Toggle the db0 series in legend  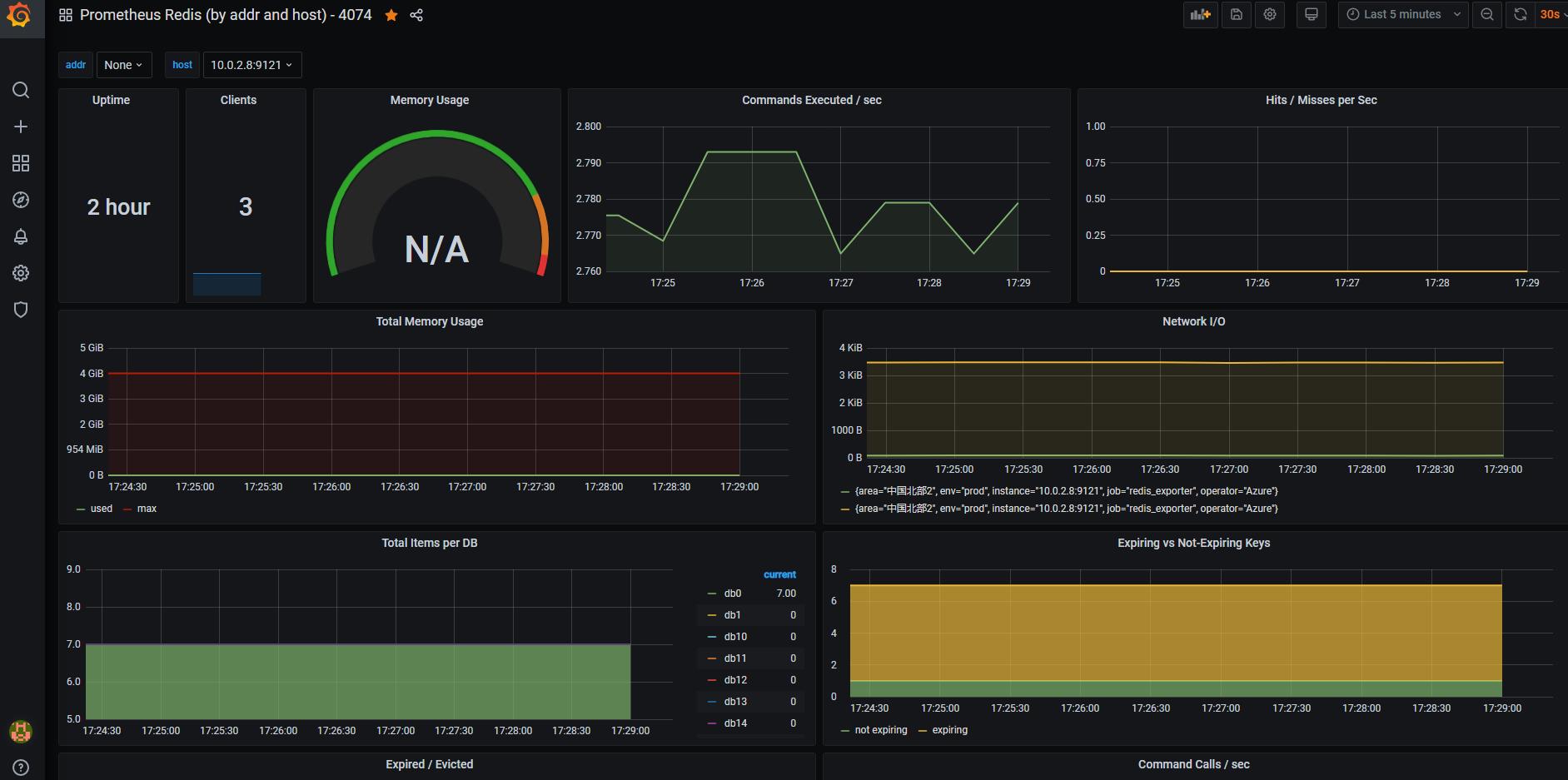tap(733, 594)
